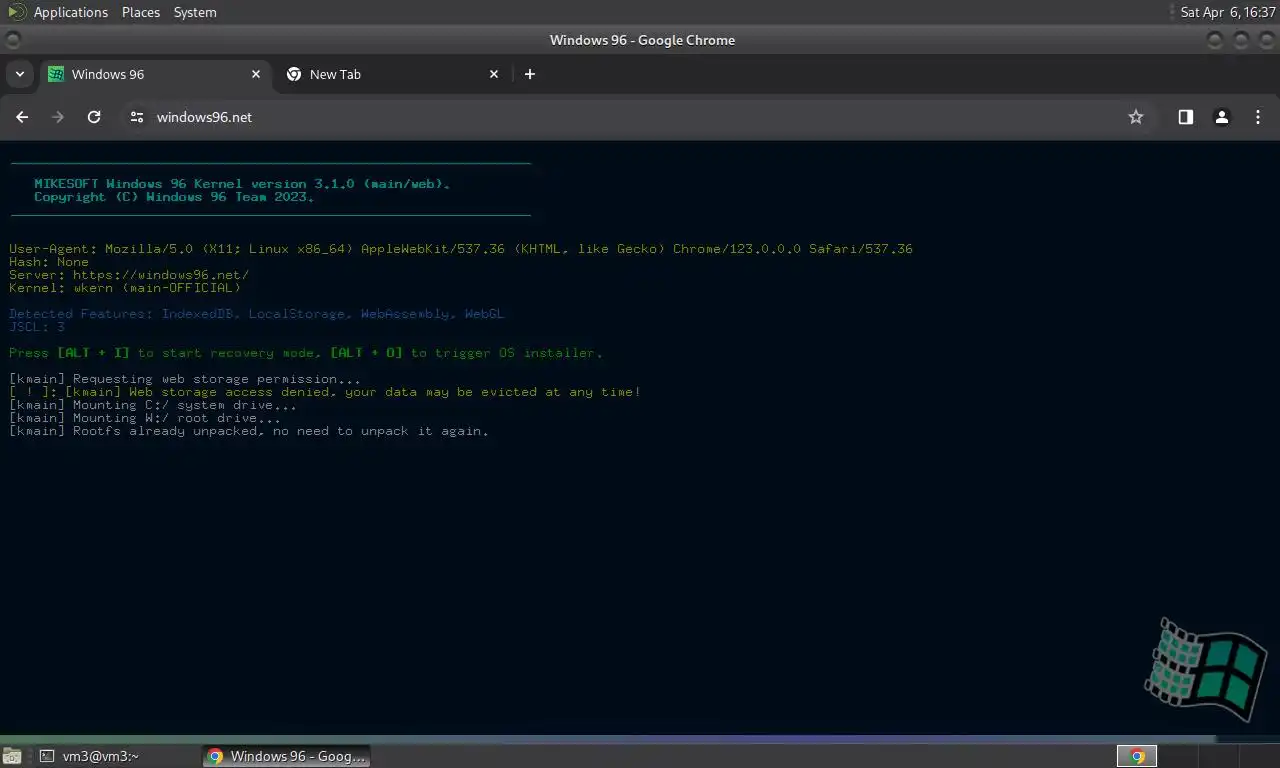
Task: Open the Applications menu
Action: [70, 12]
